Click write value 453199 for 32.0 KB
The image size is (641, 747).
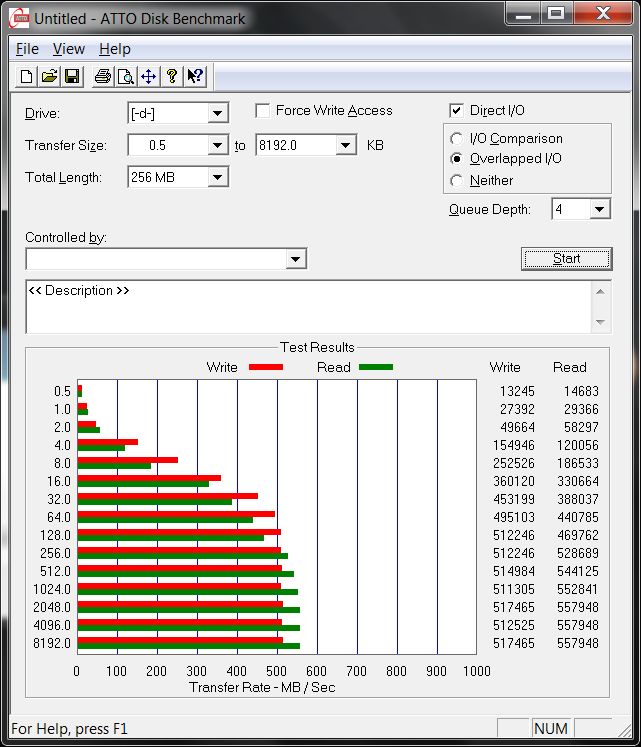[x=514, y=499]
